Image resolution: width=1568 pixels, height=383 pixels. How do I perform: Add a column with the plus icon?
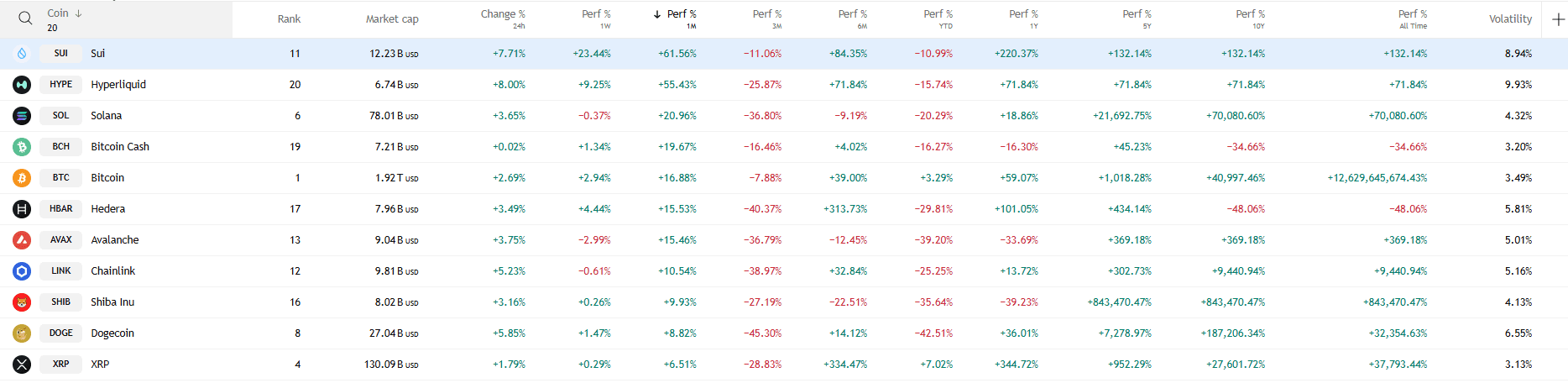(1558, 19)
